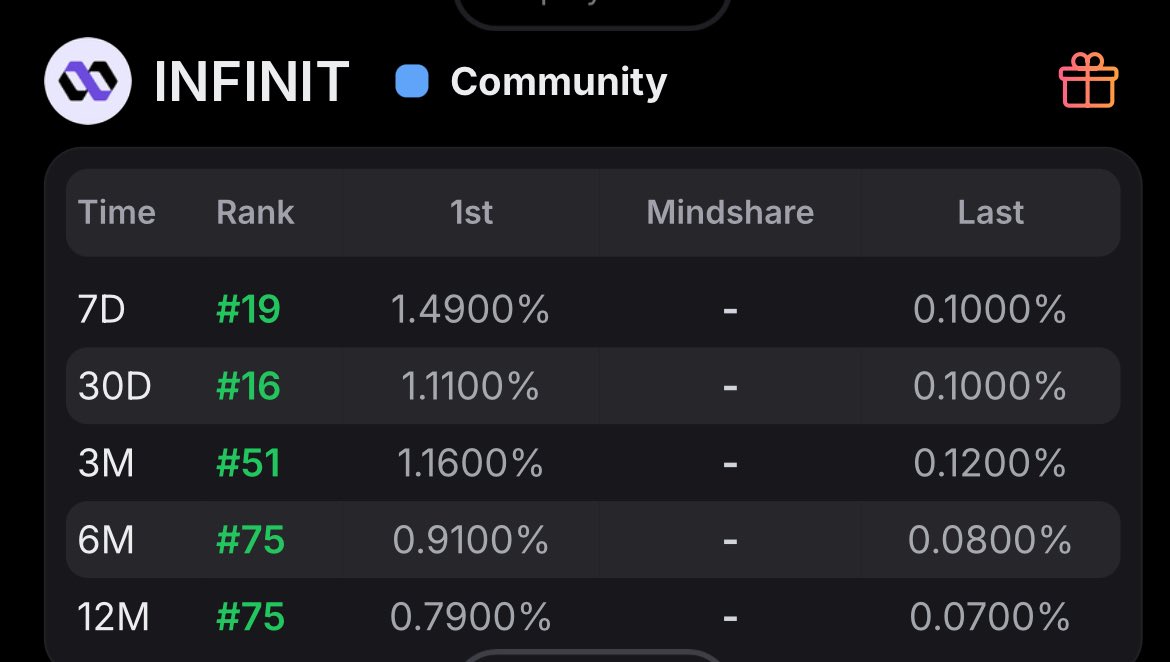Click the #75 rank in 6M row

coord(251,540)
